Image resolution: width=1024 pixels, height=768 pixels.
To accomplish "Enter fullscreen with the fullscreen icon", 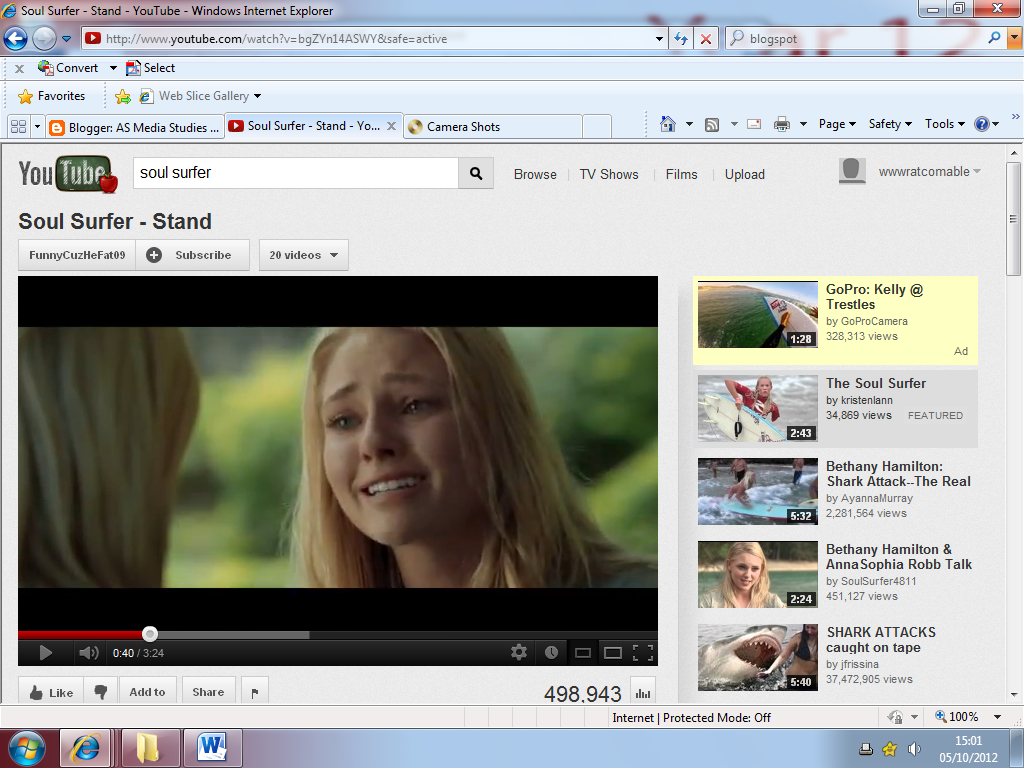I will click(643, 652).
